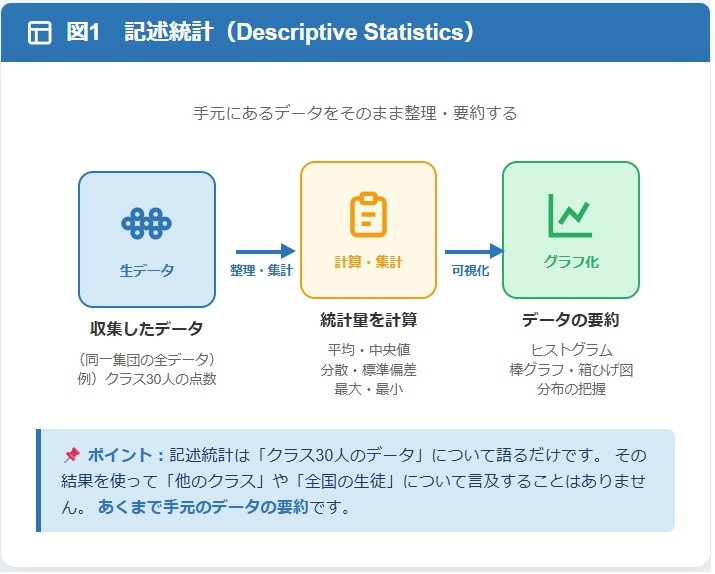715x574 pixels.
Task: Click the subtitle 手元にあるデータをそのまま整理・要約する
Action: click(355, 113)
